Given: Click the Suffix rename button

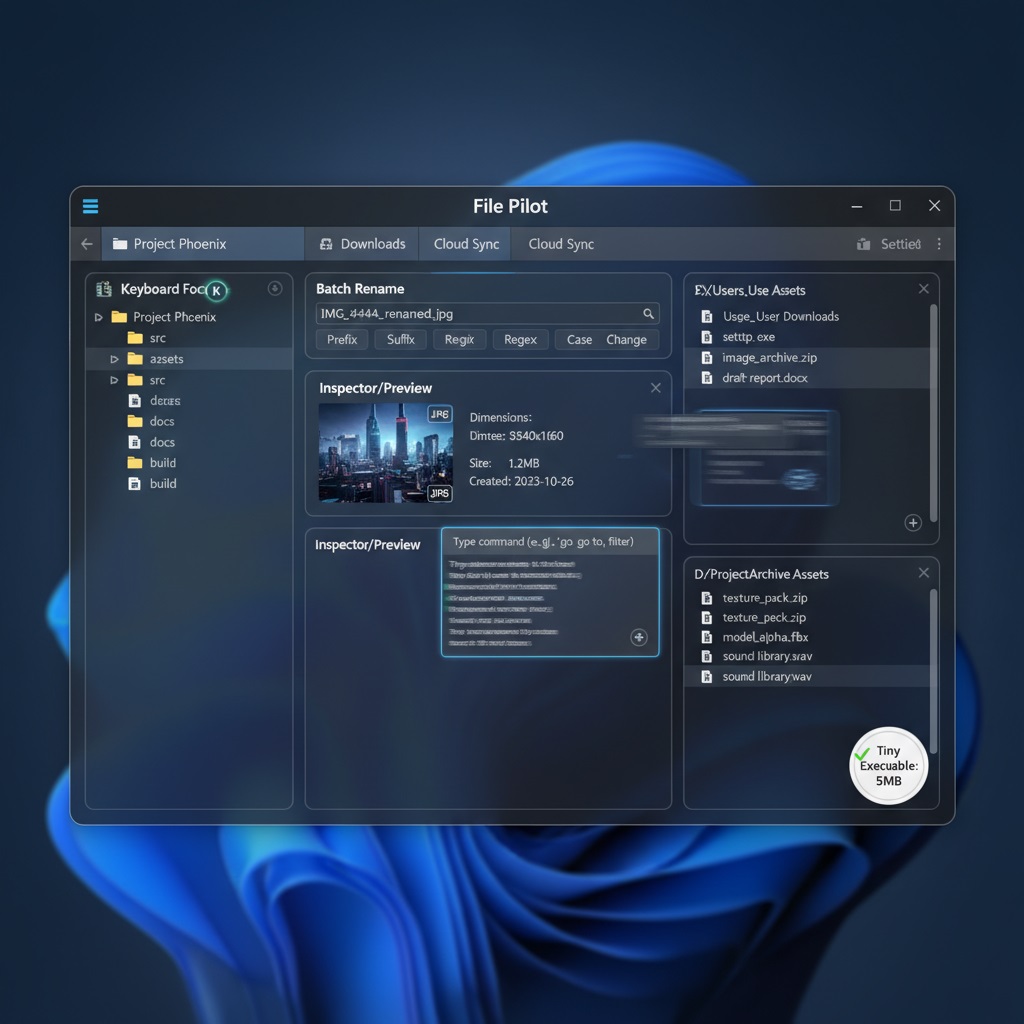Looking at the screenshot, I should [400, 340].
